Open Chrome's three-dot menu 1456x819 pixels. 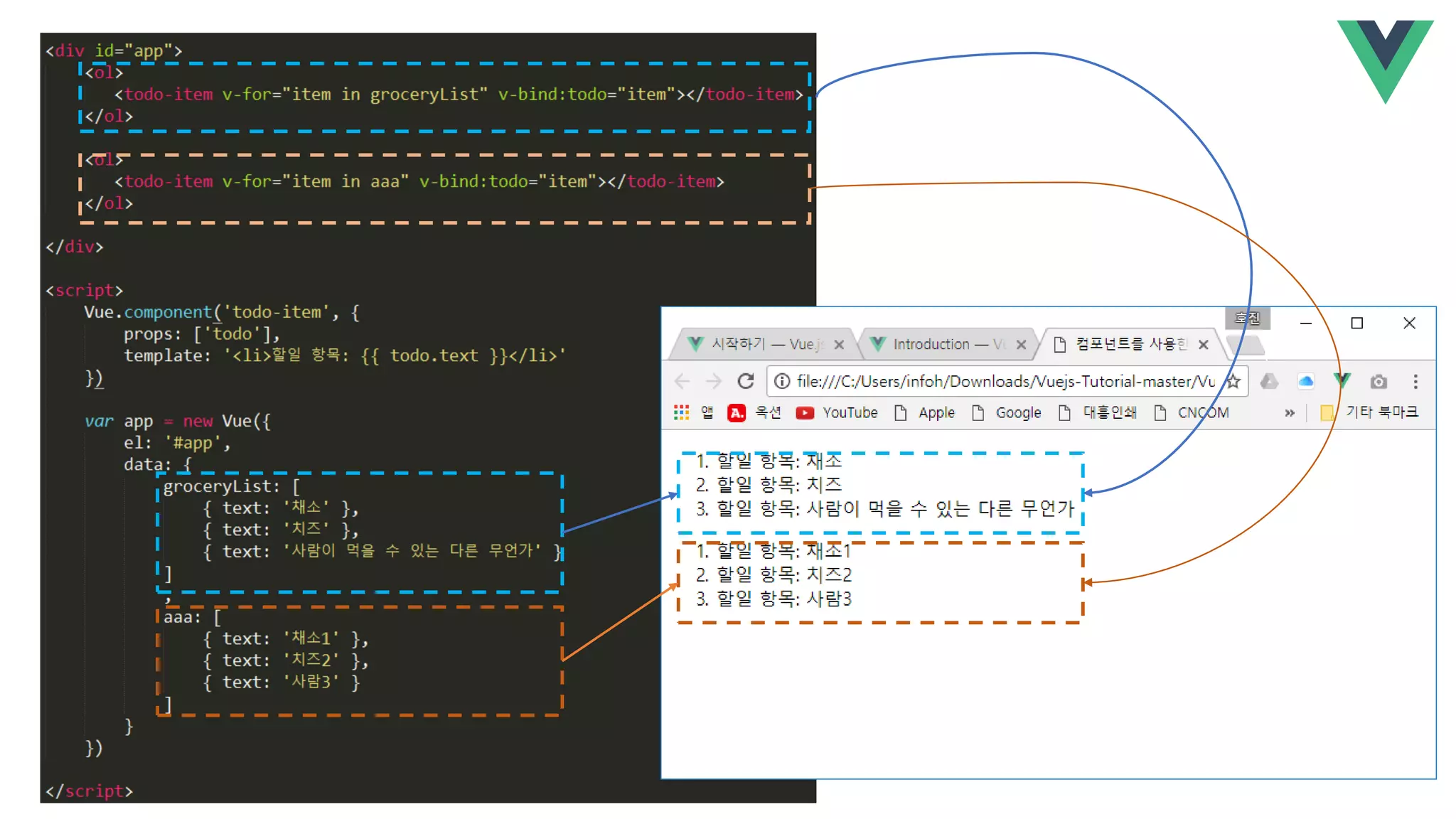tap(1415, 382)
